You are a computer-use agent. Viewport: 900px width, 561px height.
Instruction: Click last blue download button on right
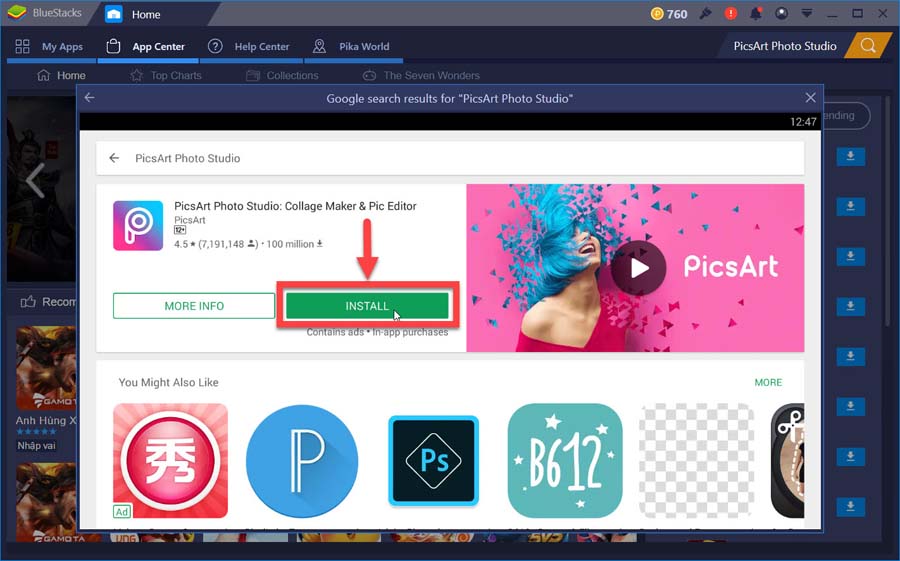pyautogui.click(x=850, y=506)
